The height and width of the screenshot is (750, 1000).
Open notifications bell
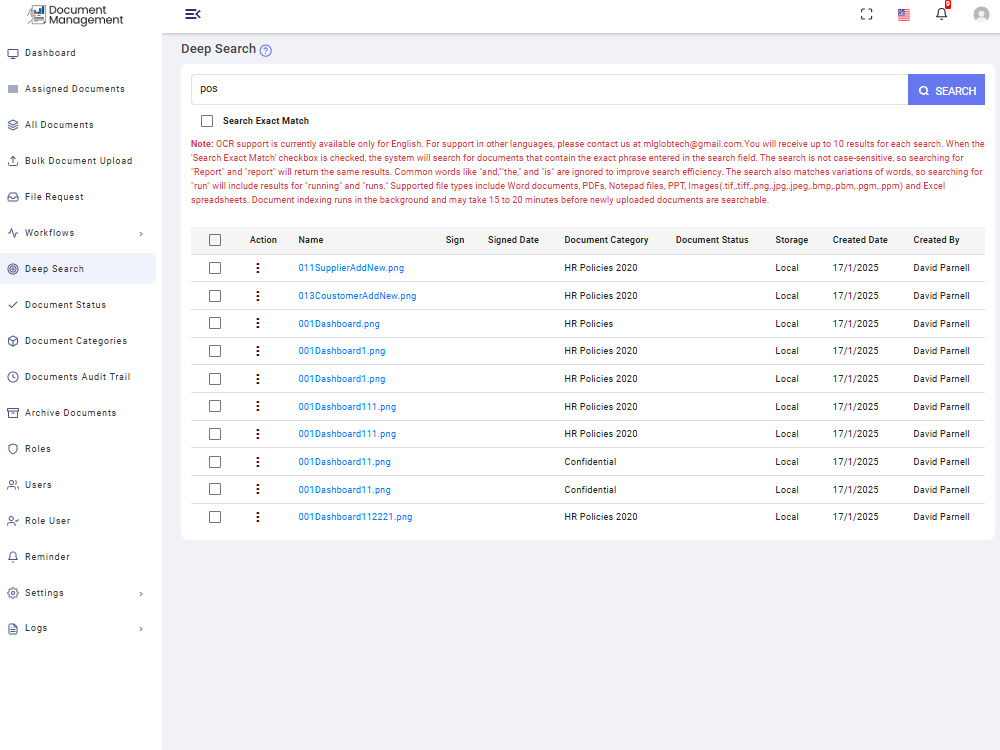click(941, 13)
